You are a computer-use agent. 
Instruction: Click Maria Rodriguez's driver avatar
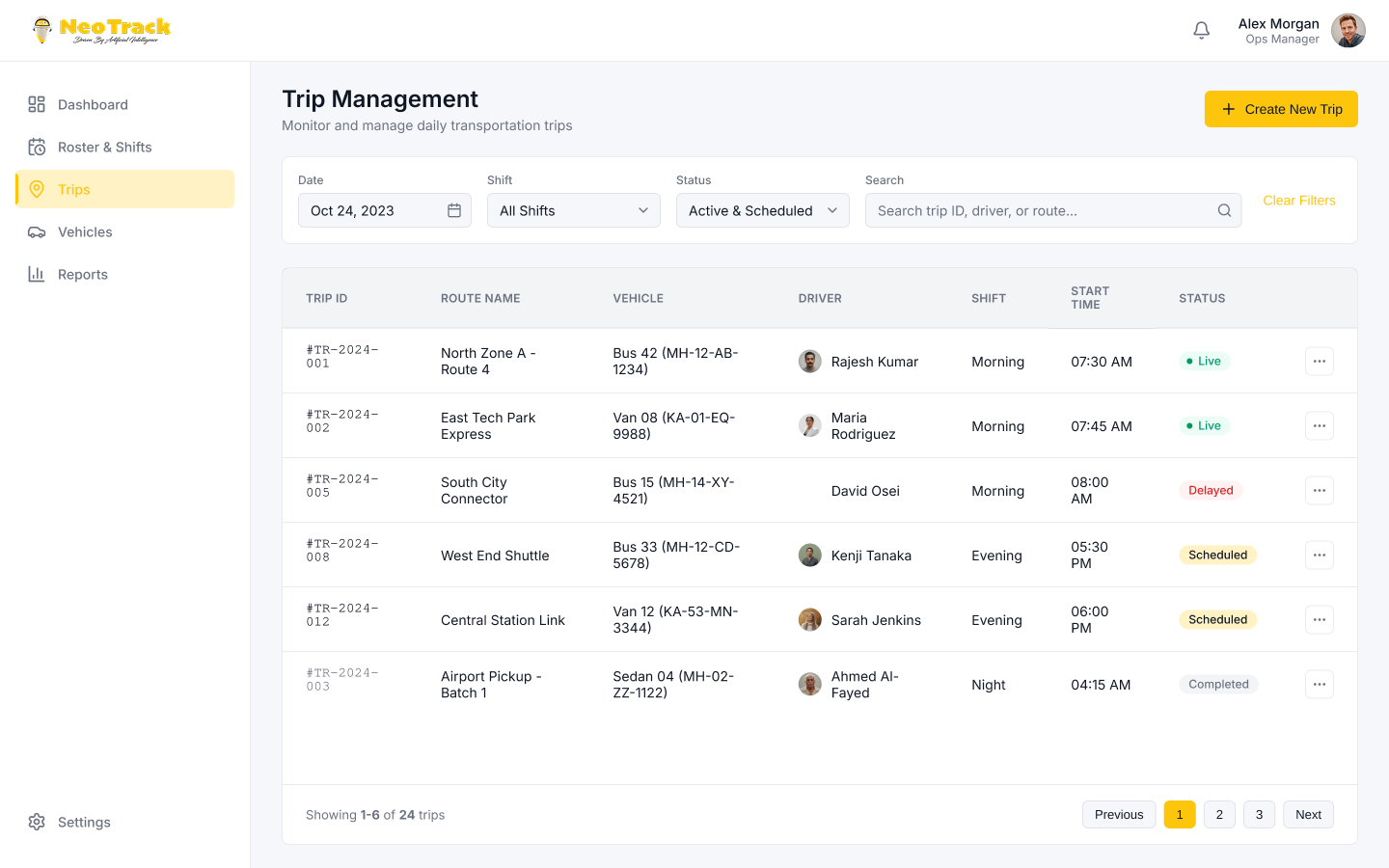click(810, 425)
